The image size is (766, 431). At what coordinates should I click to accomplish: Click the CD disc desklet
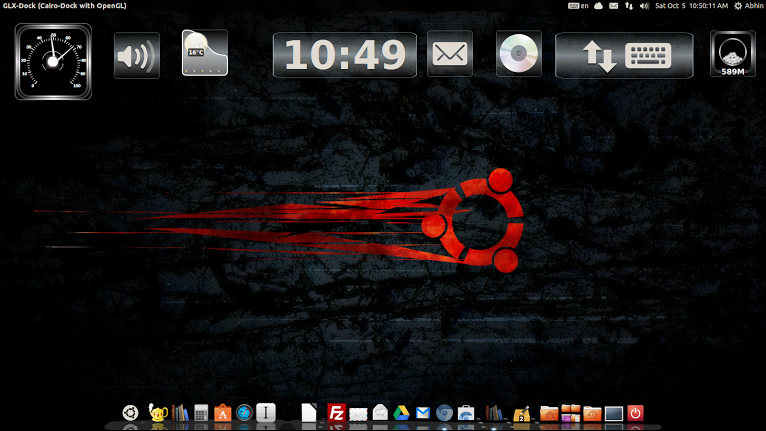click(519, 53)
